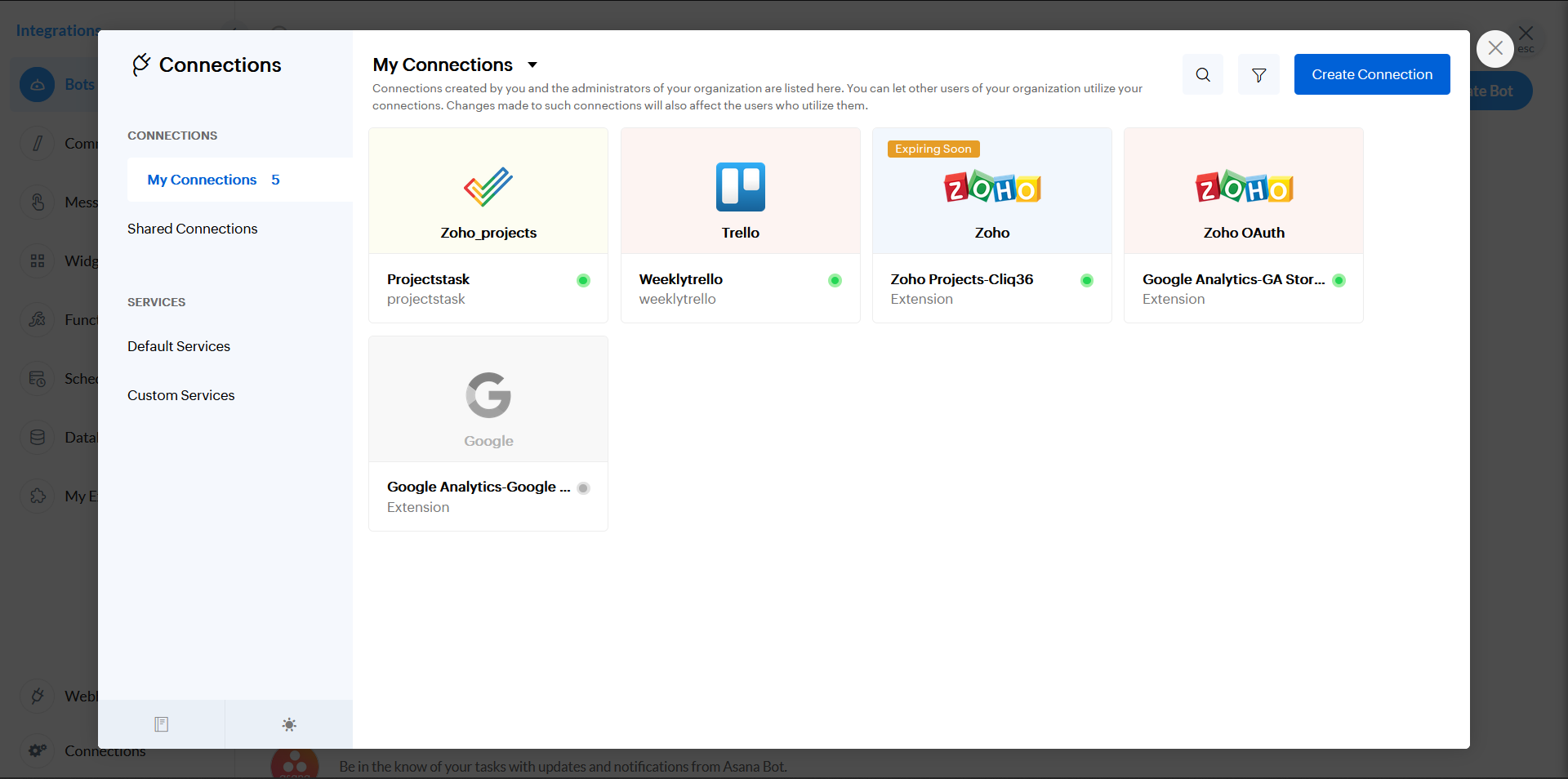Click the Bots icon in the background sidebar
The image size is (1568, 779).
38,84
